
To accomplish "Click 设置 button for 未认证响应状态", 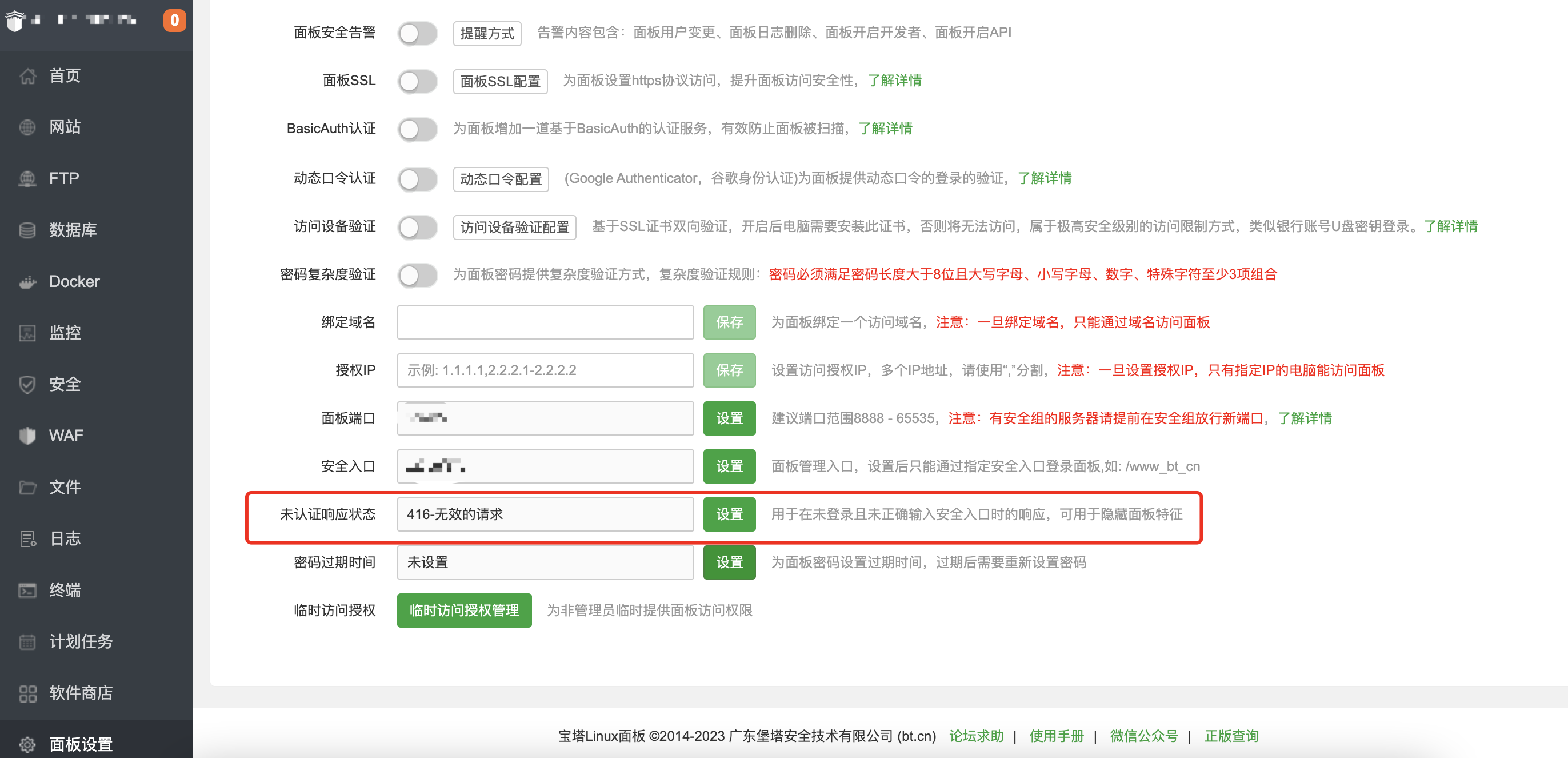I will tap(729, 514).
